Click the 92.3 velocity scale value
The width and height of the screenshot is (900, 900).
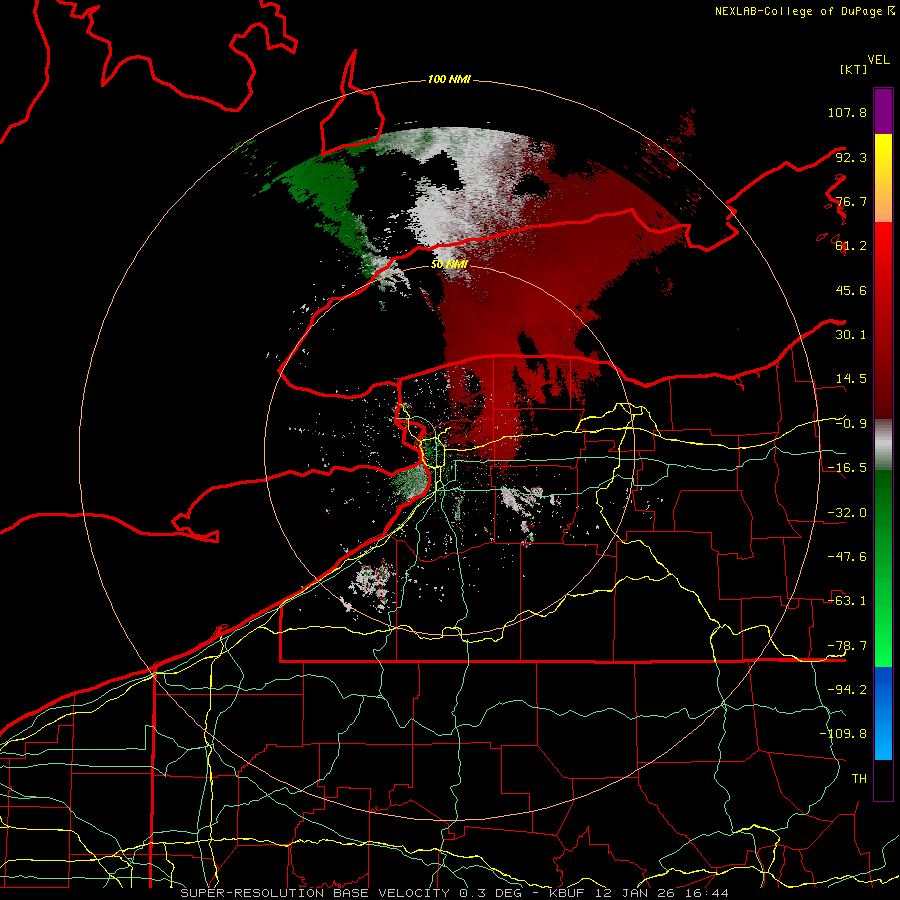pos(851,157)
